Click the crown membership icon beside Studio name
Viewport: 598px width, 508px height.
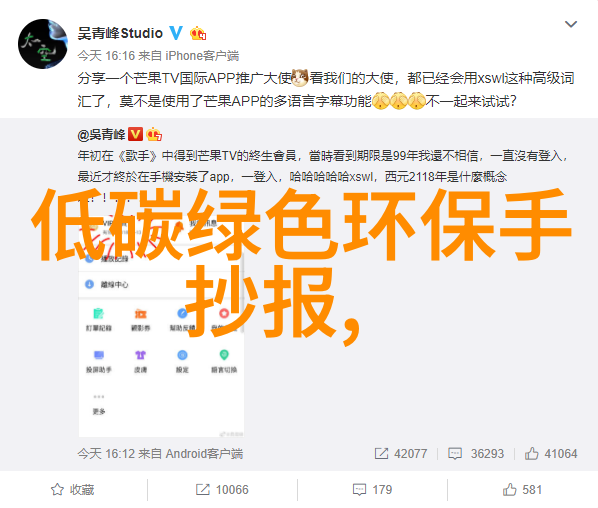(x=198, y=34)
